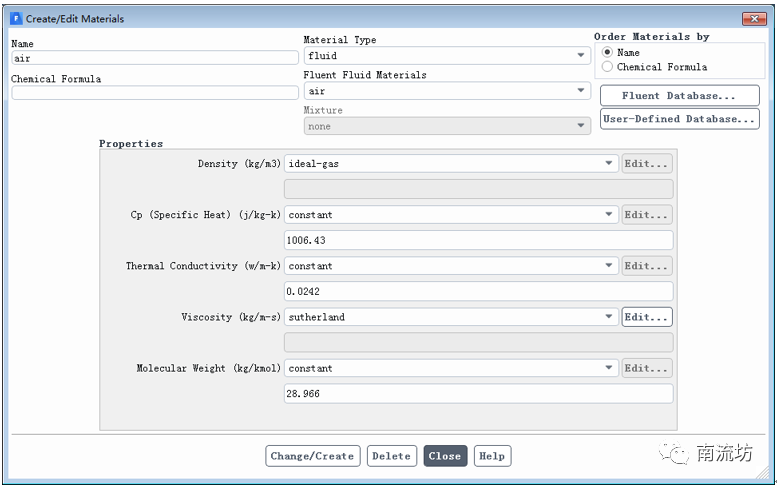Expand the Fluent Fluid Materials dropdown
Image resolution: width=777 pixels, height=486 pixels.
point(446,91)
